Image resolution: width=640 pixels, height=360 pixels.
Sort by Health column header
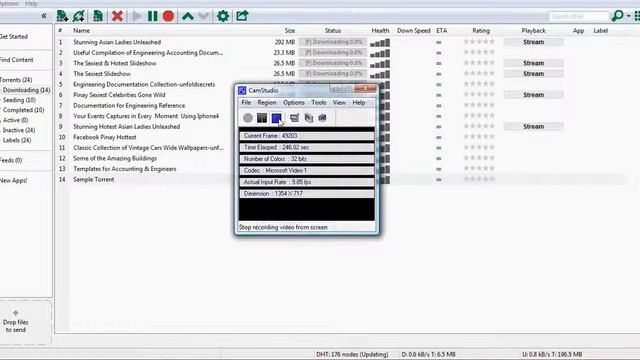tap(380, 31)
